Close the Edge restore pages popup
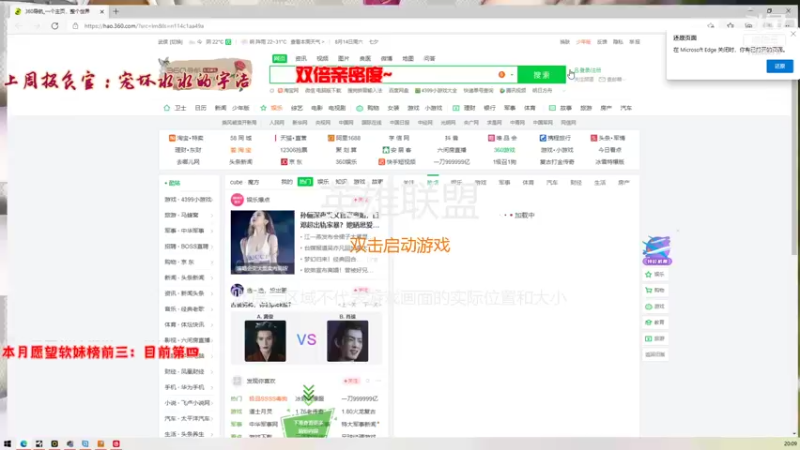 coord(793,34)
